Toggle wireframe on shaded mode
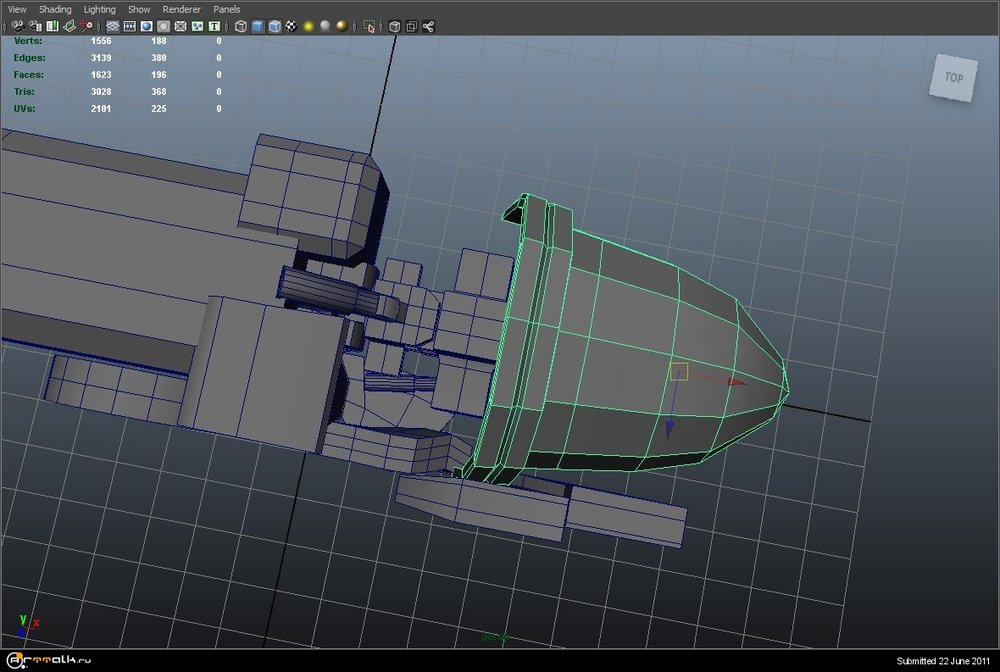This screenshot has width=1000, height=672. pos(274,26)
